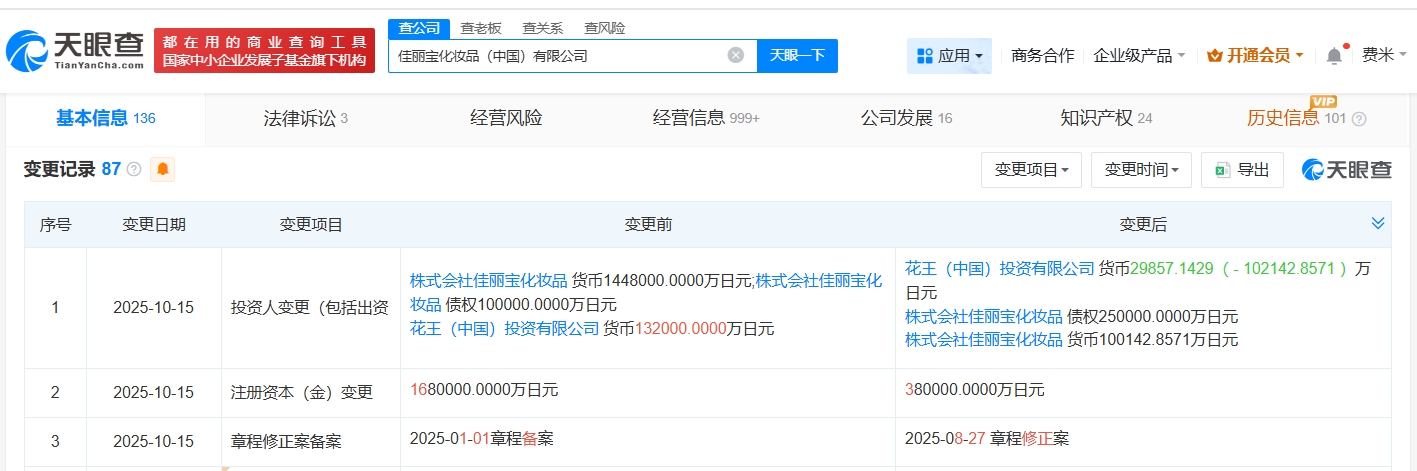Viewport: 1417px width, 471px height.
Task: Open the 变更项目 filter dropdown
Action: point(1031,170)
